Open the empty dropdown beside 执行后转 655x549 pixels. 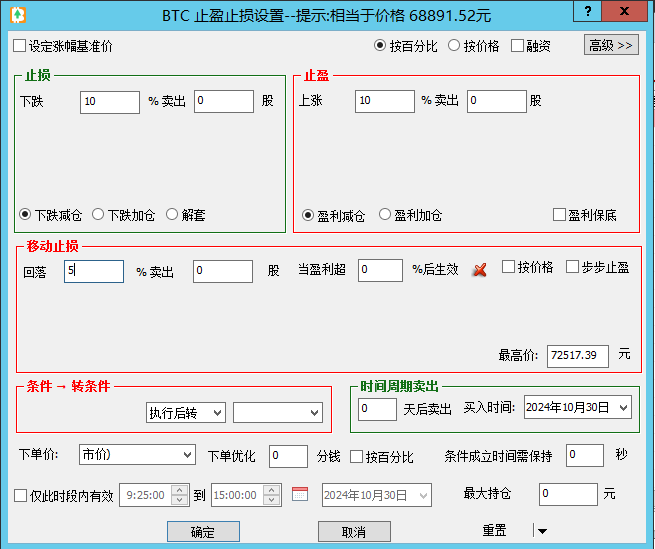278,412
